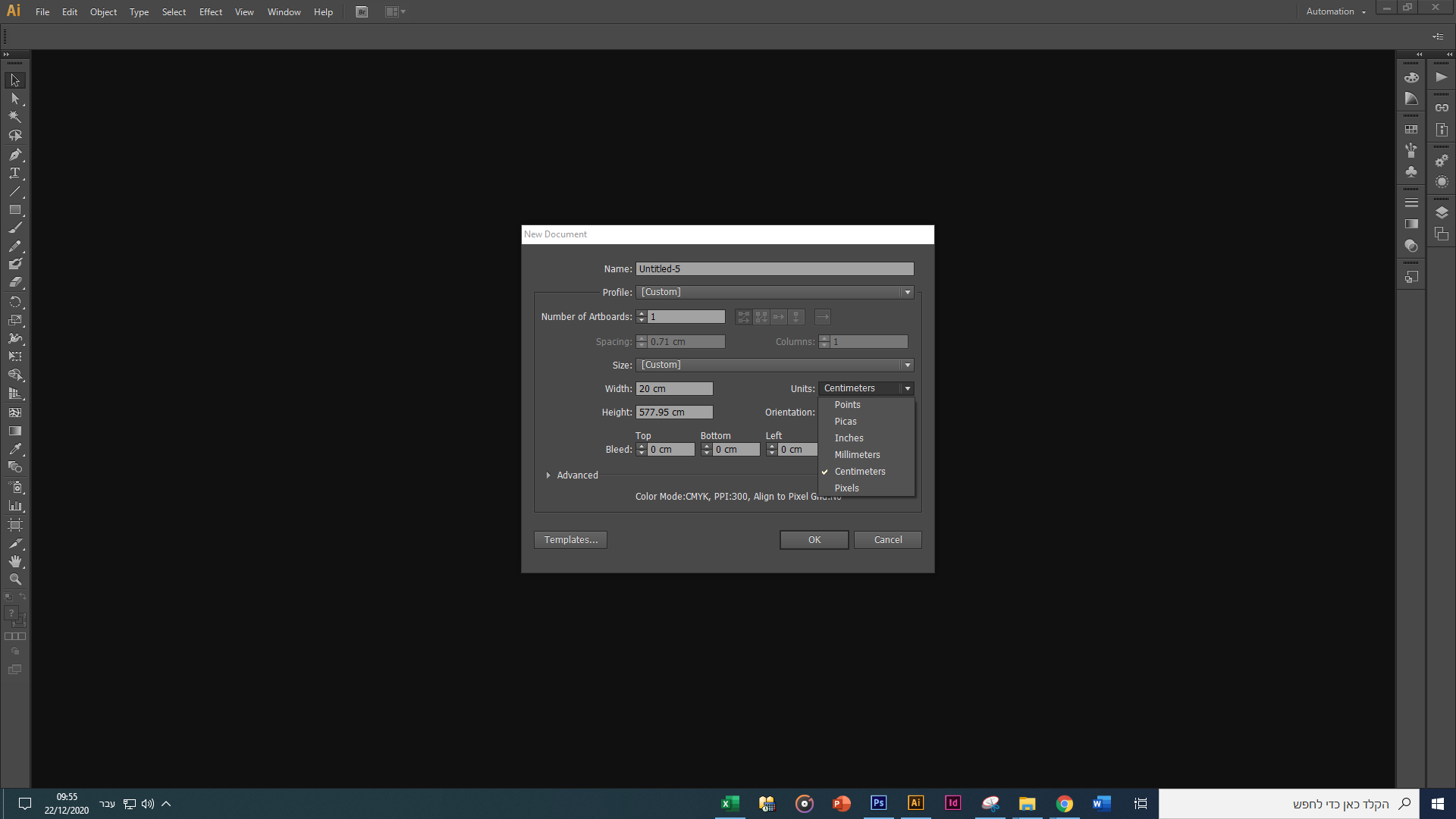Image resolution: width=1456 pixels, height=819 pixels.
Task: Select the Type tool
Action: point(14,173)
